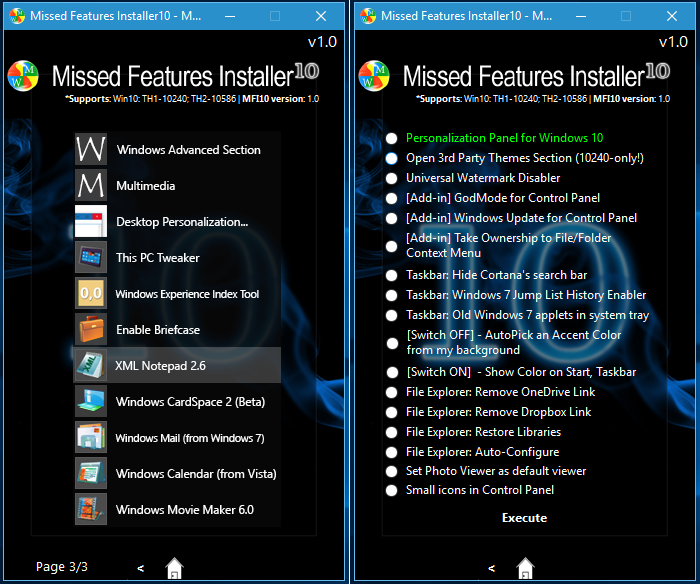Open Desktop Personalization window icon
Screen dimensions: 700x585
click(91, 221)
